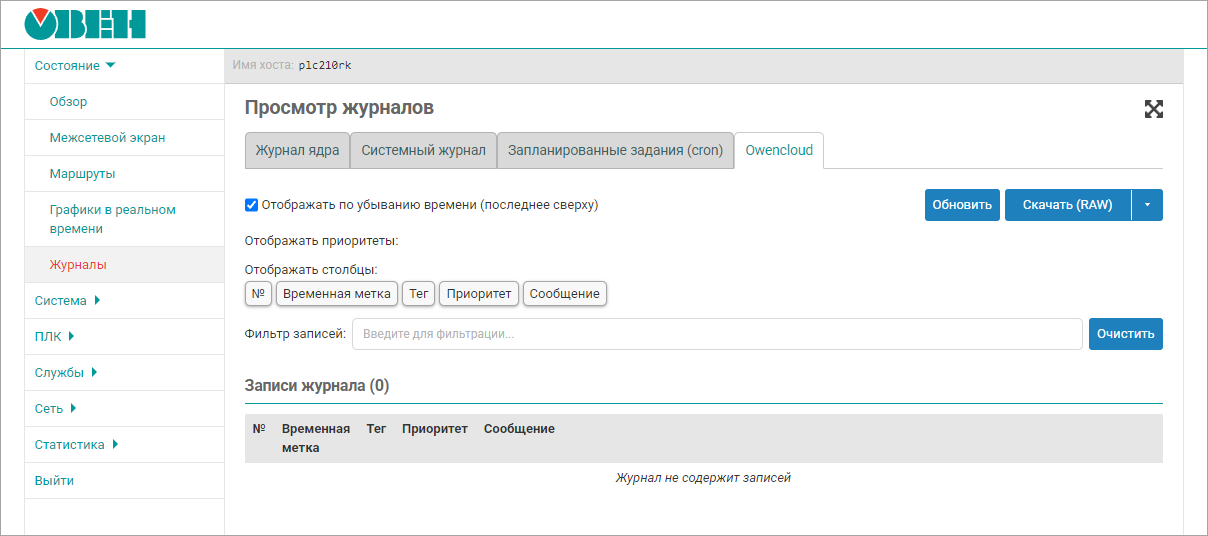Collapse the Состояние menu section
The height and width of the screenshot is (536, 1208).
point(75,66)
